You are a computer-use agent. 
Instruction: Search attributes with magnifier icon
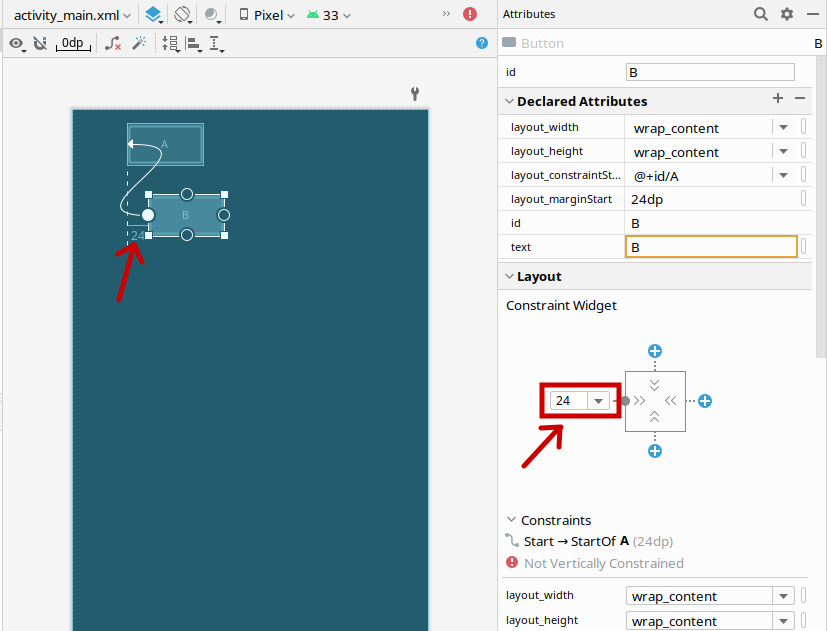coord(761,14)
